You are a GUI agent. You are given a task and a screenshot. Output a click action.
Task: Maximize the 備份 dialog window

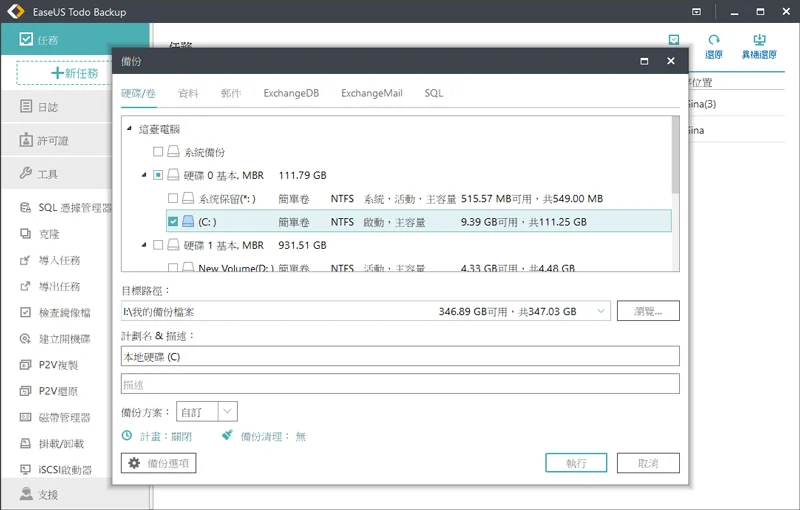(644, 61)
